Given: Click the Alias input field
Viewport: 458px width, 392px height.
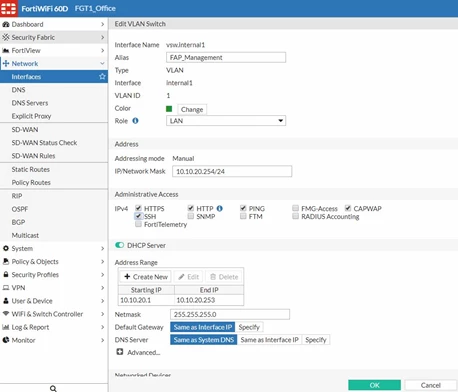Looking at the screenshot, I should pyautogui.click(x=226, y=57).
